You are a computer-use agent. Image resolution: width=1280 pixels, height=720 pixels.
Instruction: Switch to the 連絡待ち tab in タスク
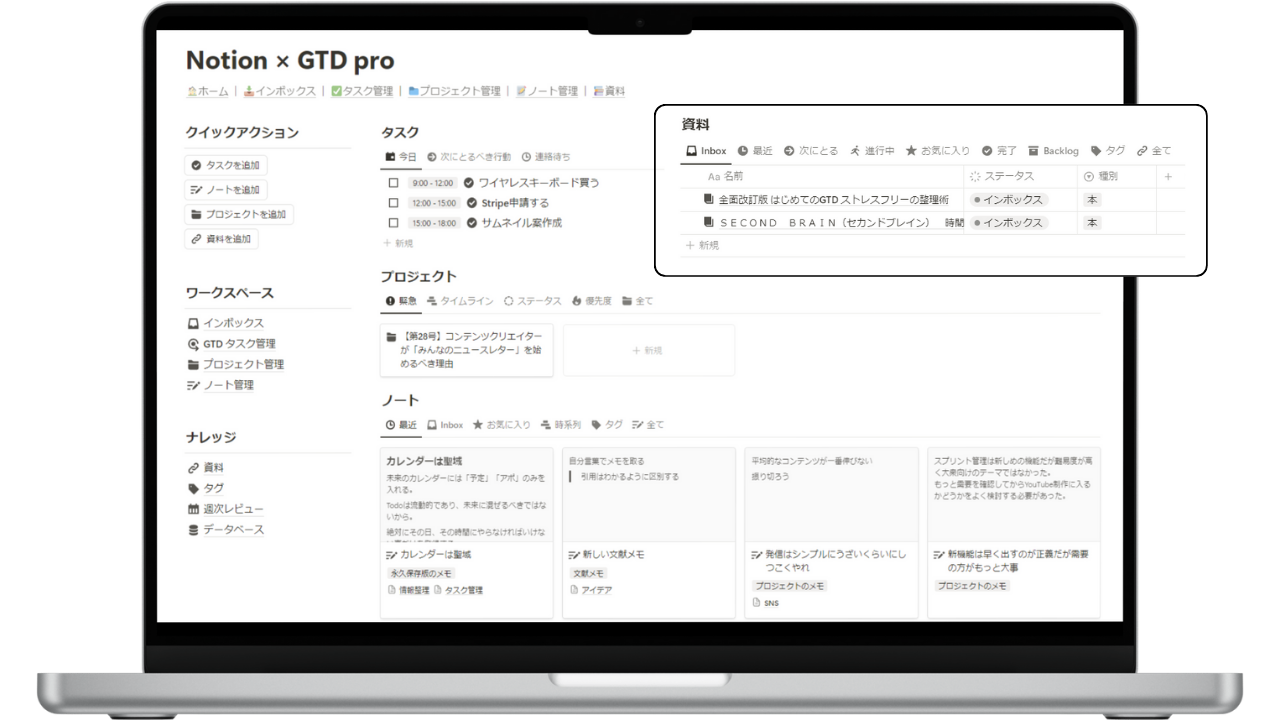click(x=547, y=157)
